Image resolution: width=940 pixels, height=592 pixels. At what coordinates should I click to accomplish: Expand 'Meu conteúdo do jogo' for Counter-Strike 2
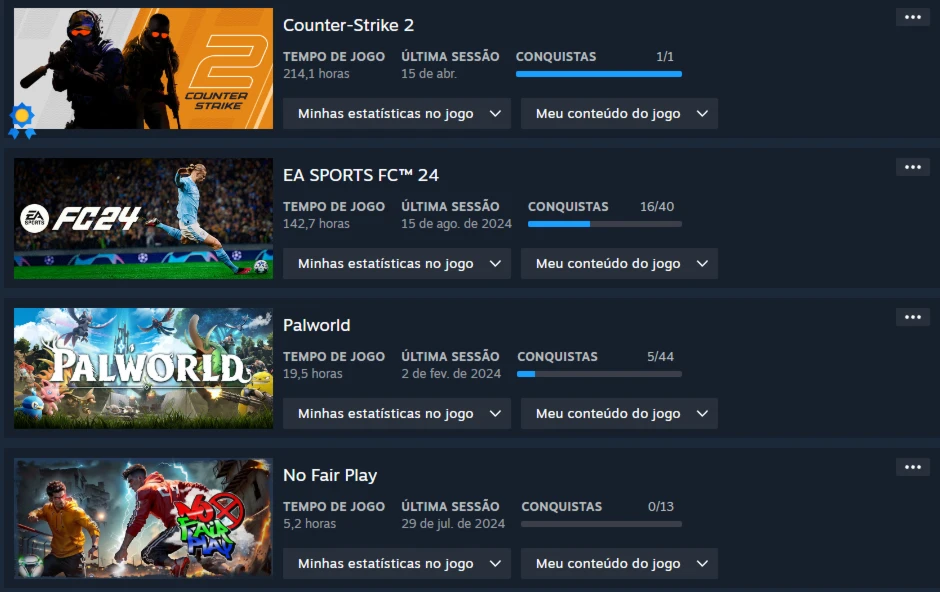(x=619, y=113)
